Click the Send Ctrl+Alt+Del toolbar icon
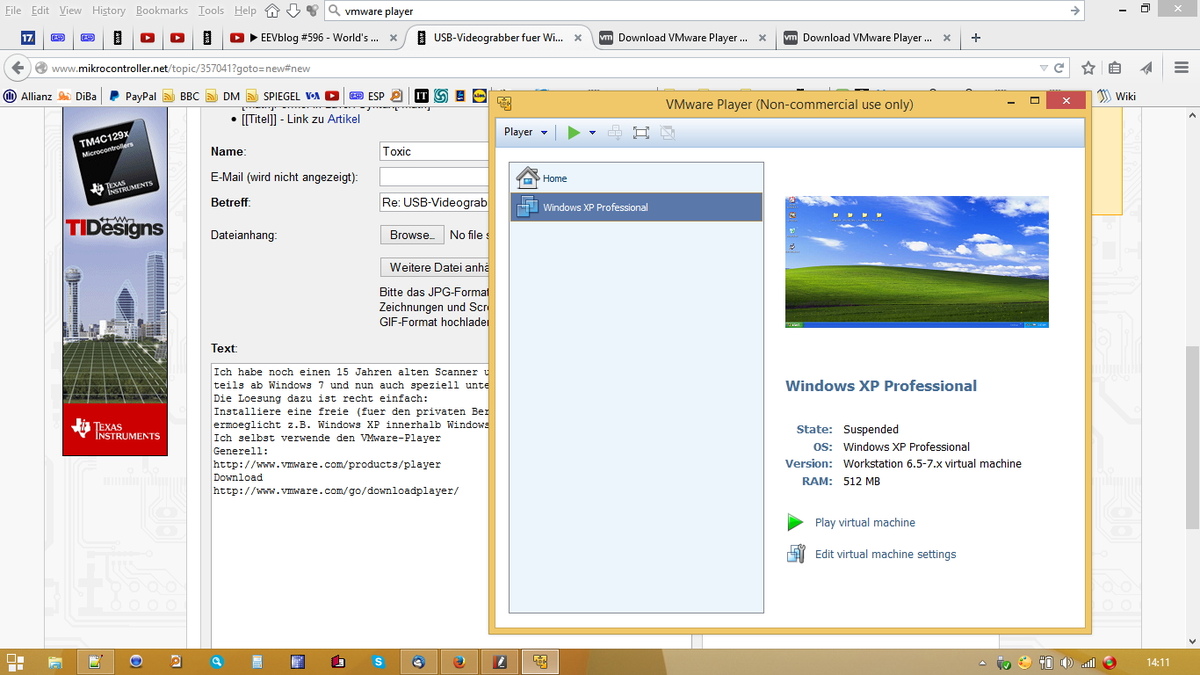Viewport: 1200px width, 675px height. (615, 132)
